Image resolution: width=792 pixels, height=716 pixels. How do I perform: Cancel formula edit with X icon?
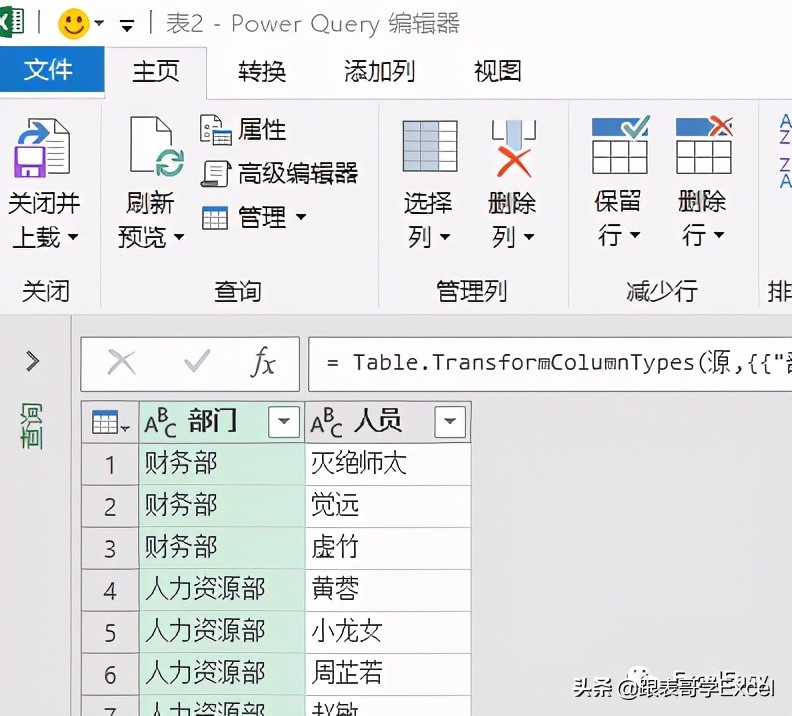click(x=122, y=363)
